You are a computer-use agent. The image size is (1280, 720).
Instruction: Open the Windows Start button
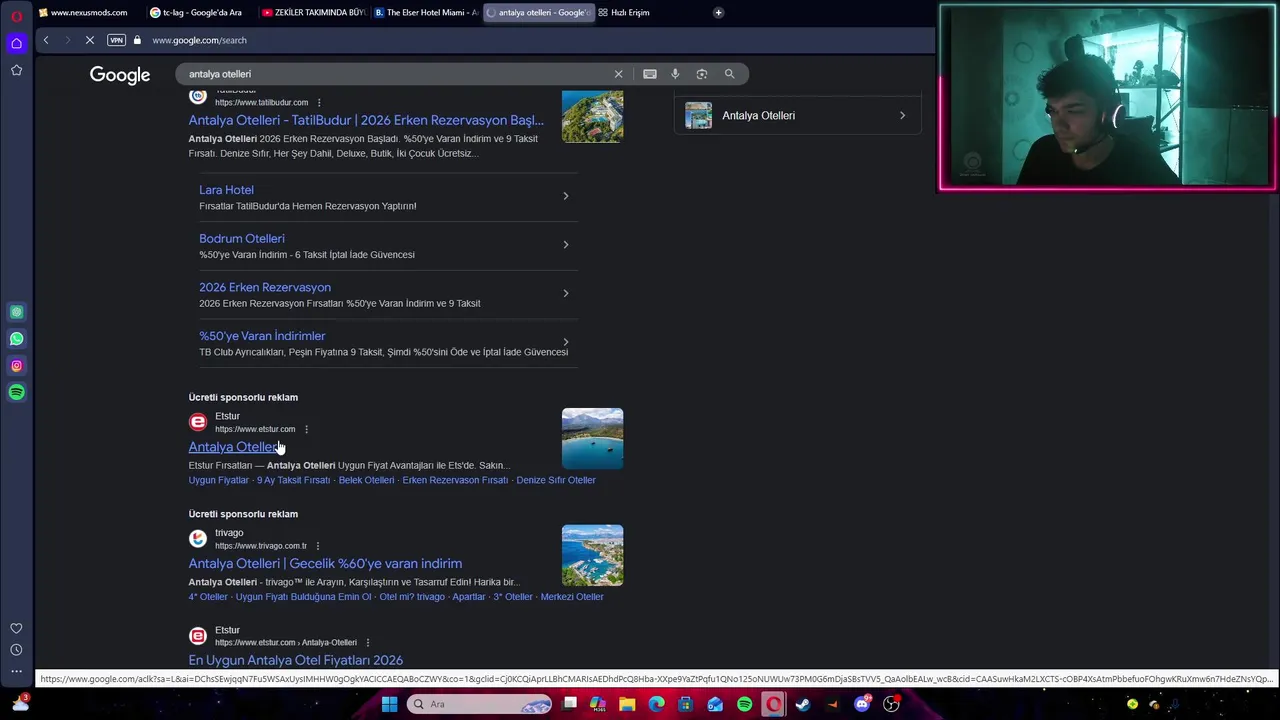(x=389, y=704)
